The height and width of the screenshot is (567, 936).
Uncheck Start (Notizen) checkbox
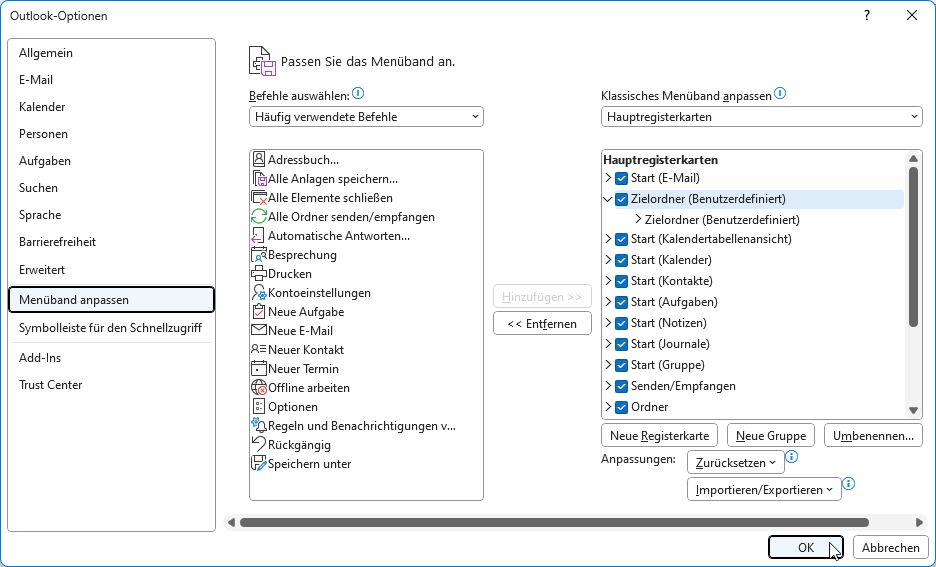click(x=621, y=323)
